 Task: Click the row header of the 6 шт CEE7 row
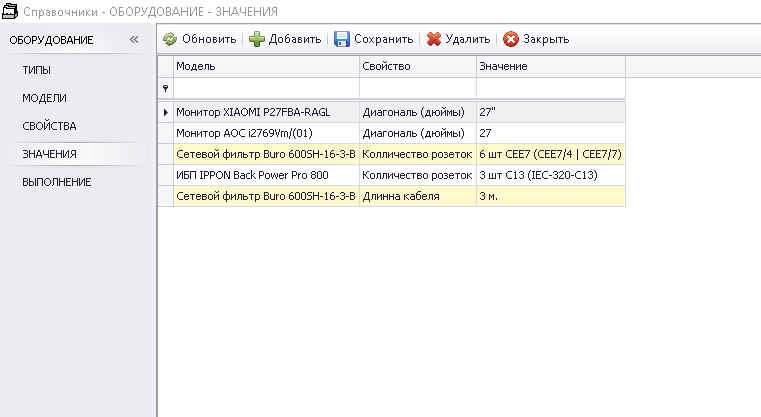165,154
